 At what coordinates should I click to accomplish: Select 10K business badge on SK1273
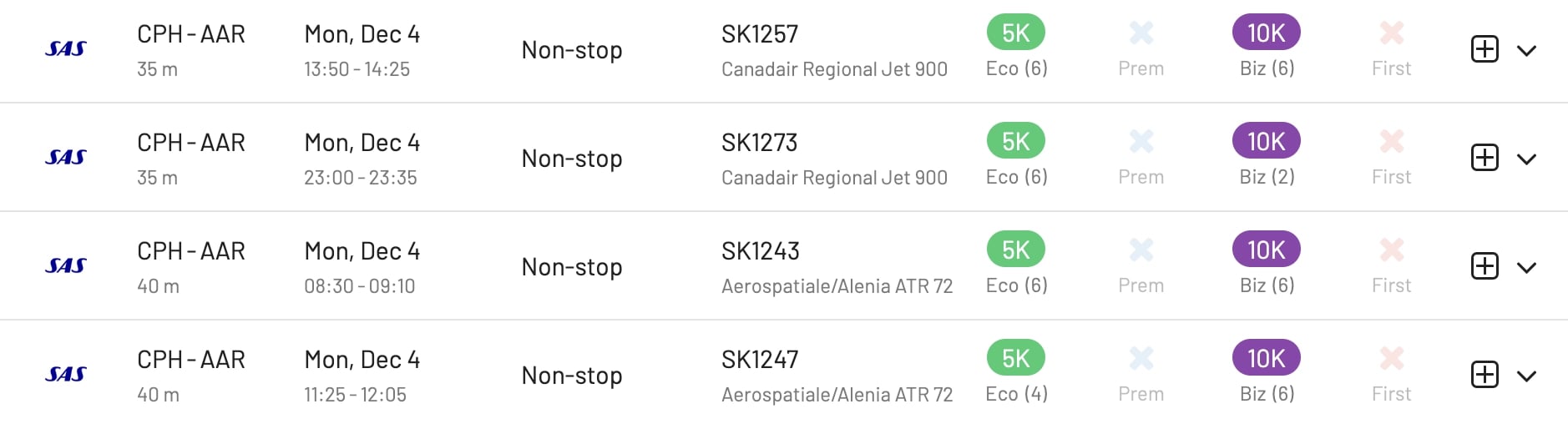(x=1266, y=141)
